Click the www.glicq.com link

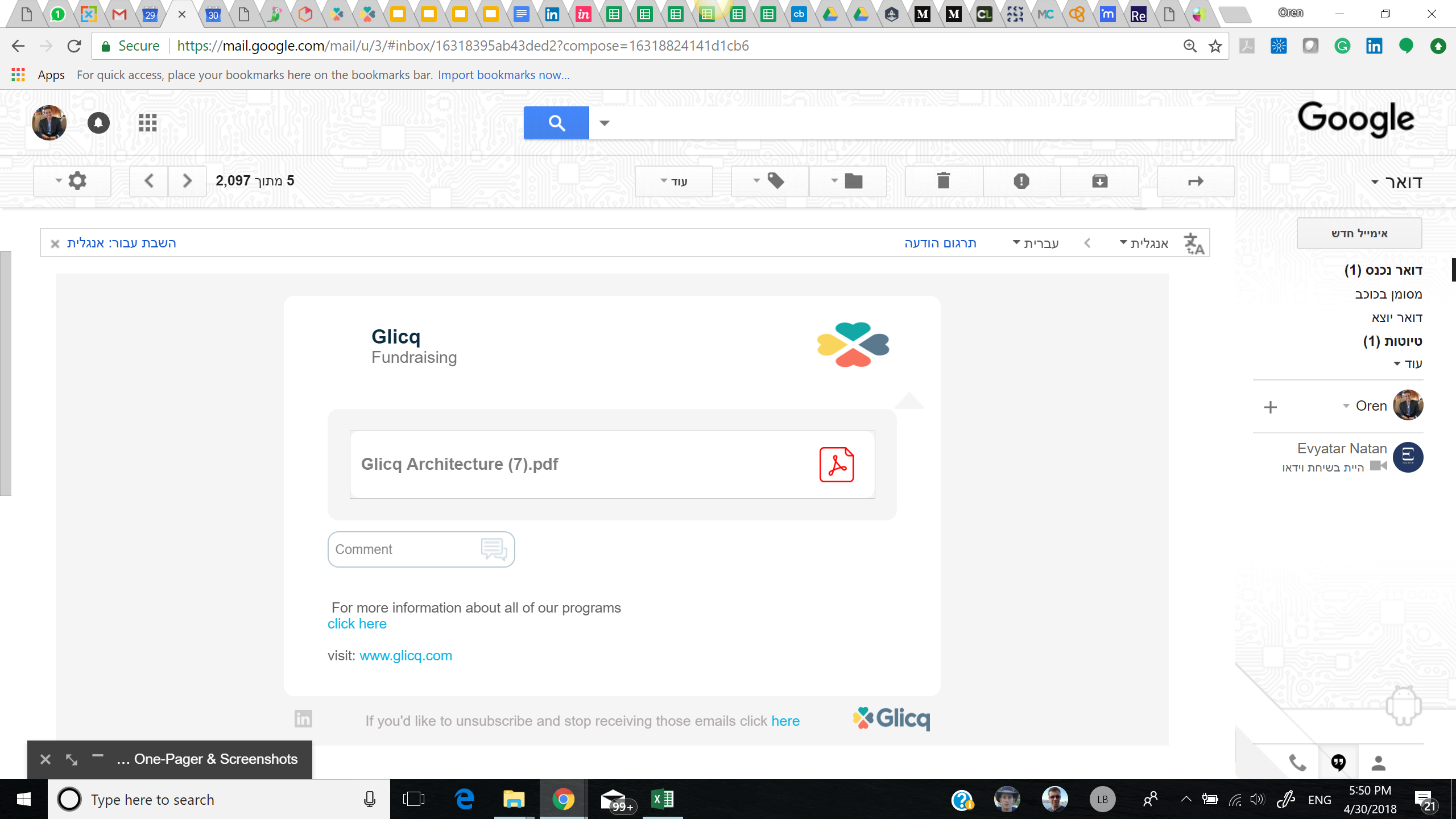pos(406,656)
